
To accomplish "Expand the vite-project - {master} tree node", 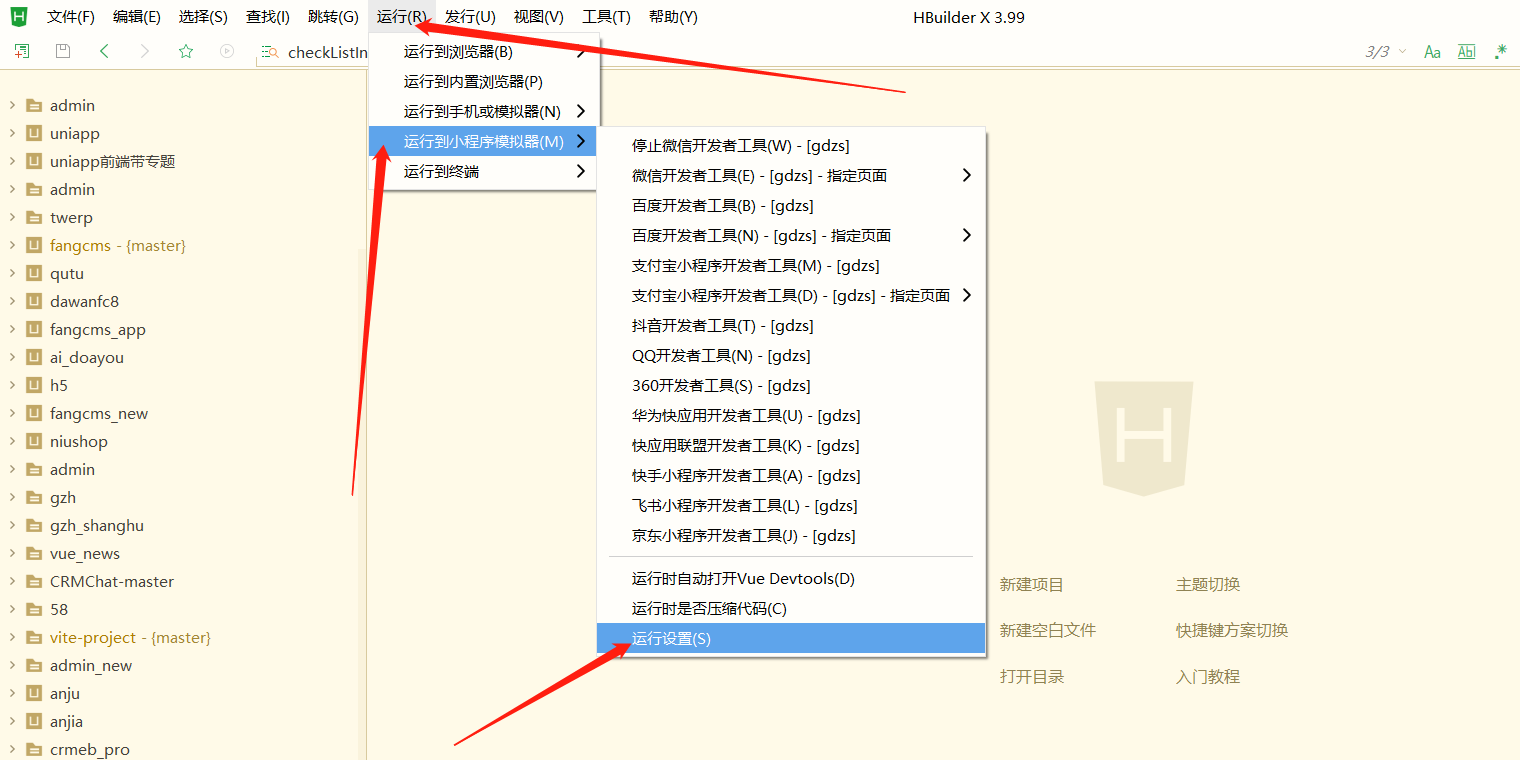I will click(x=12, y=637).
